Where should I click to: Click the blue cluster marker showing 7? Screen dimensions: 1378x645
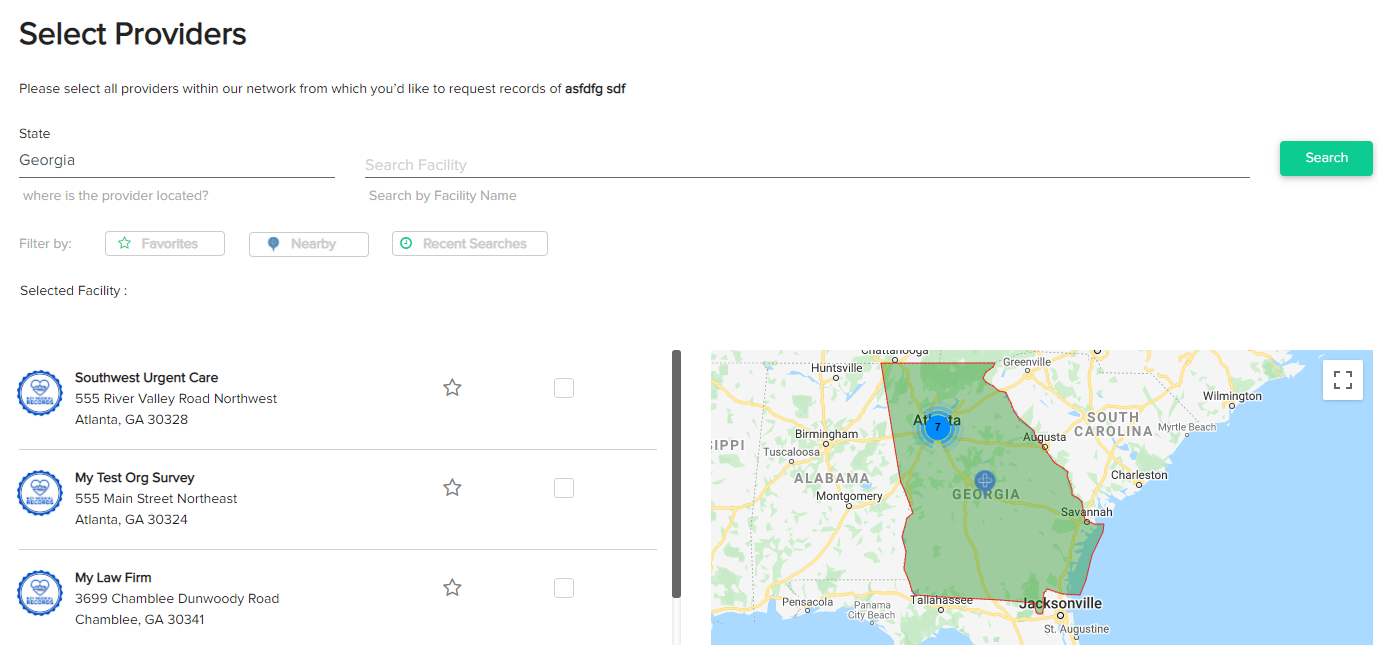938,427
